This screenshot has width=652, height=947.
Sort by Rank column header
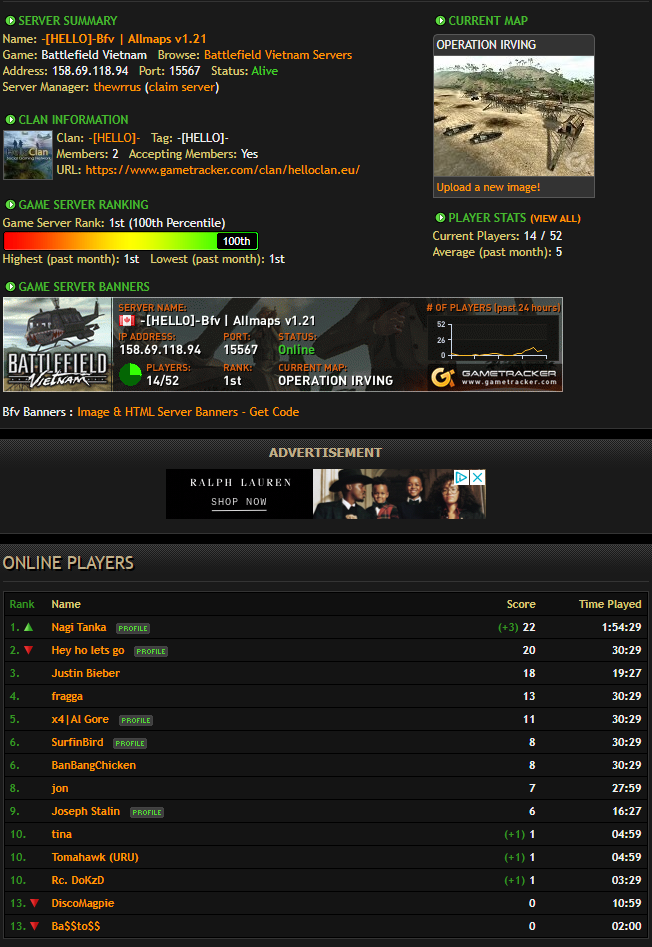coord(22,604)
